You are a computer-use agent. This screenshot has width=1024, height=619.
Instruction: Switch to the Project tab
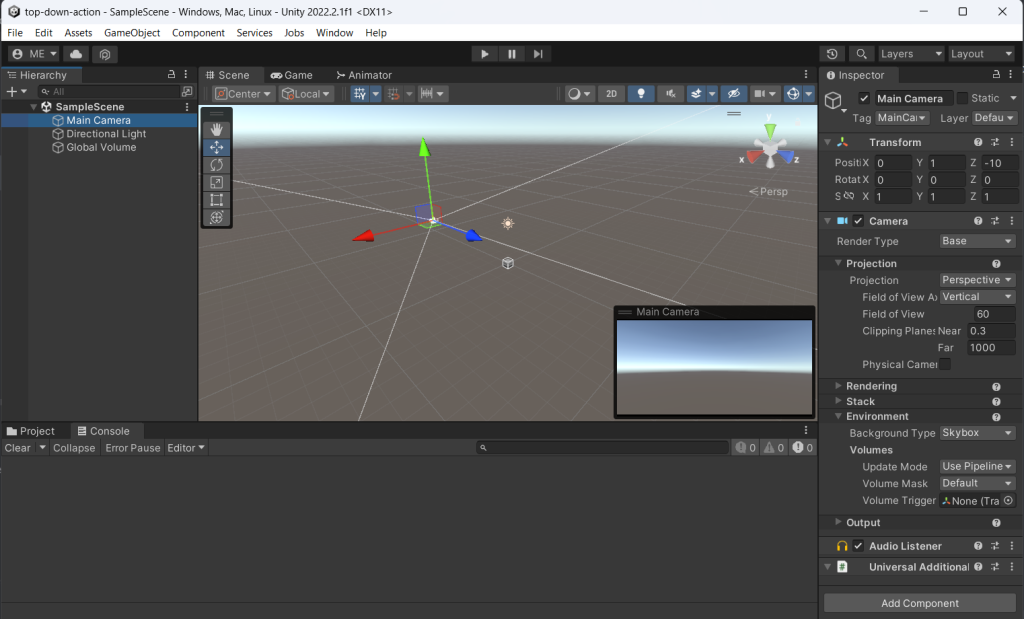(x=30, y=431)
